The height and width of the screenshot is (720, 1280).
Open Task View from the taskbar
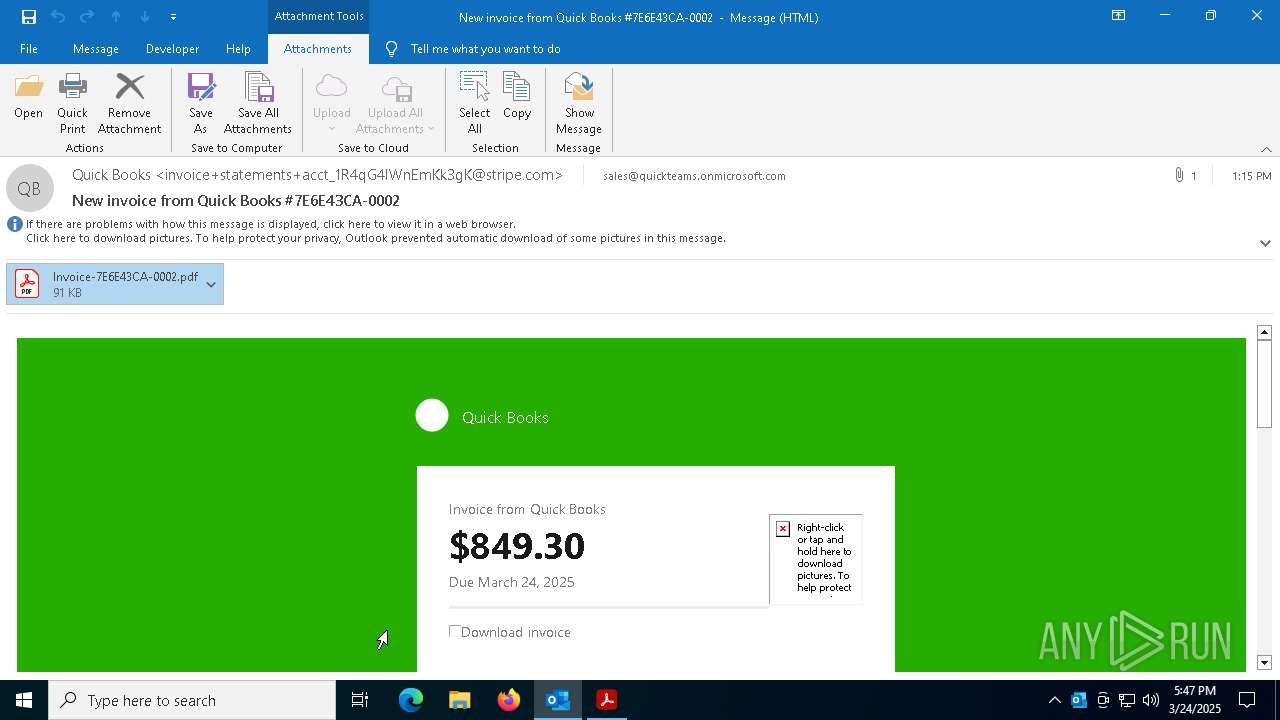pos(360,700)
